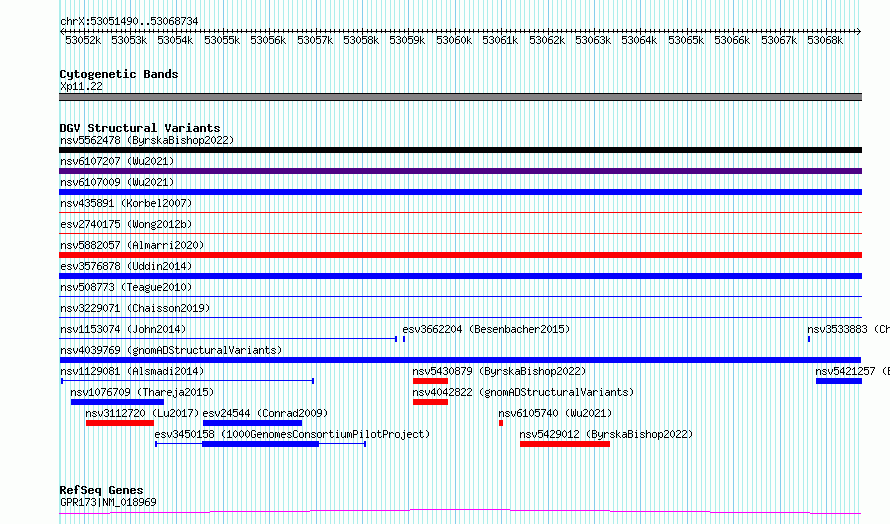This screenshot has height=524, width=890.
Task: Select the Cytogenetic Bands track title
Action: [x=119, y=74]
